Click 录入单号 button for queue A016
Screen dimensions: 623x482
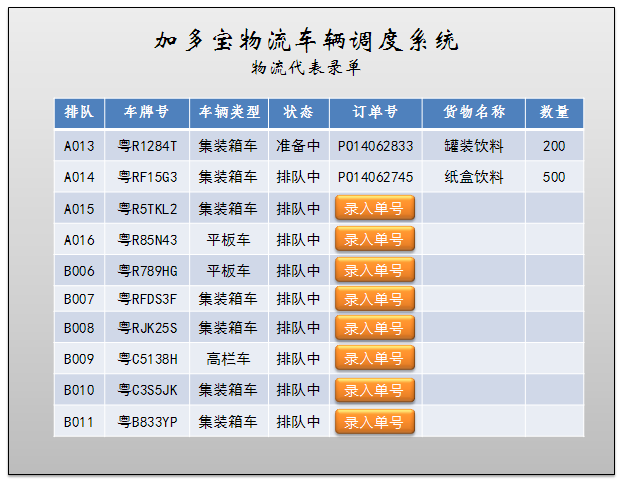click(x=375, y=239)
